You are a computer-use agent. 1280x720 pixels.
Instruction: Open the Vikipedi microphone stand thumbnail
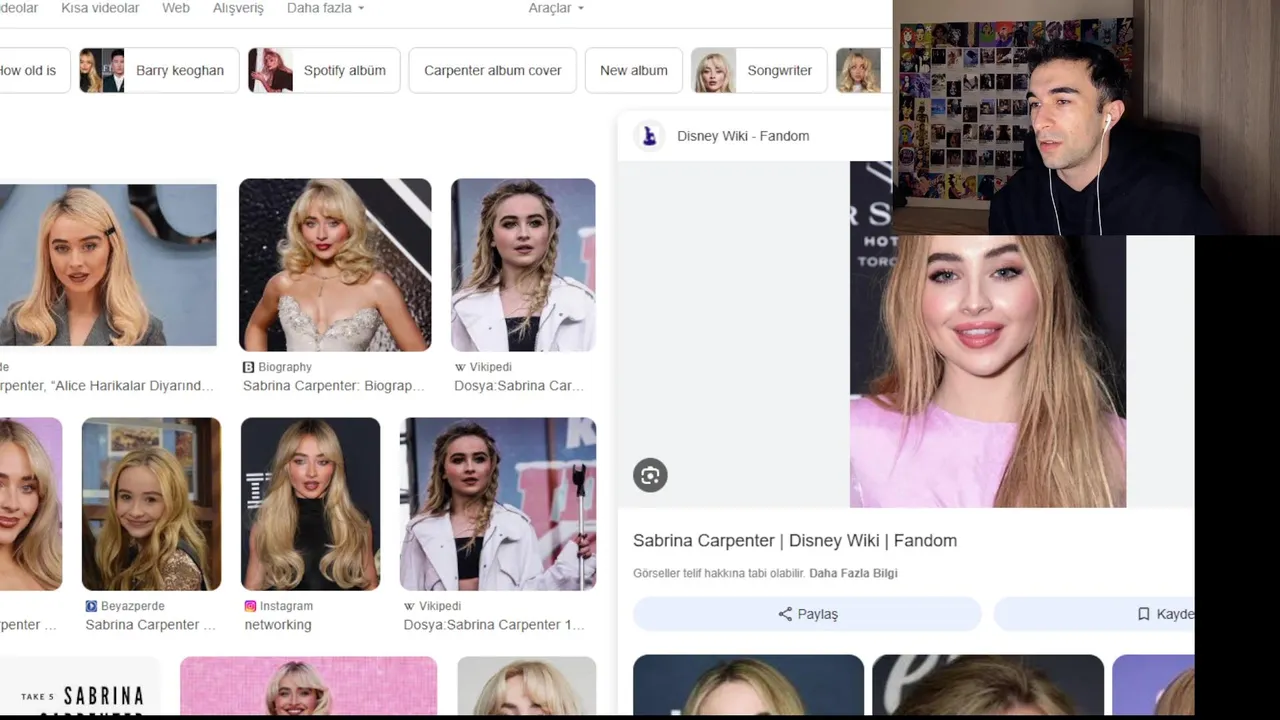498,504
